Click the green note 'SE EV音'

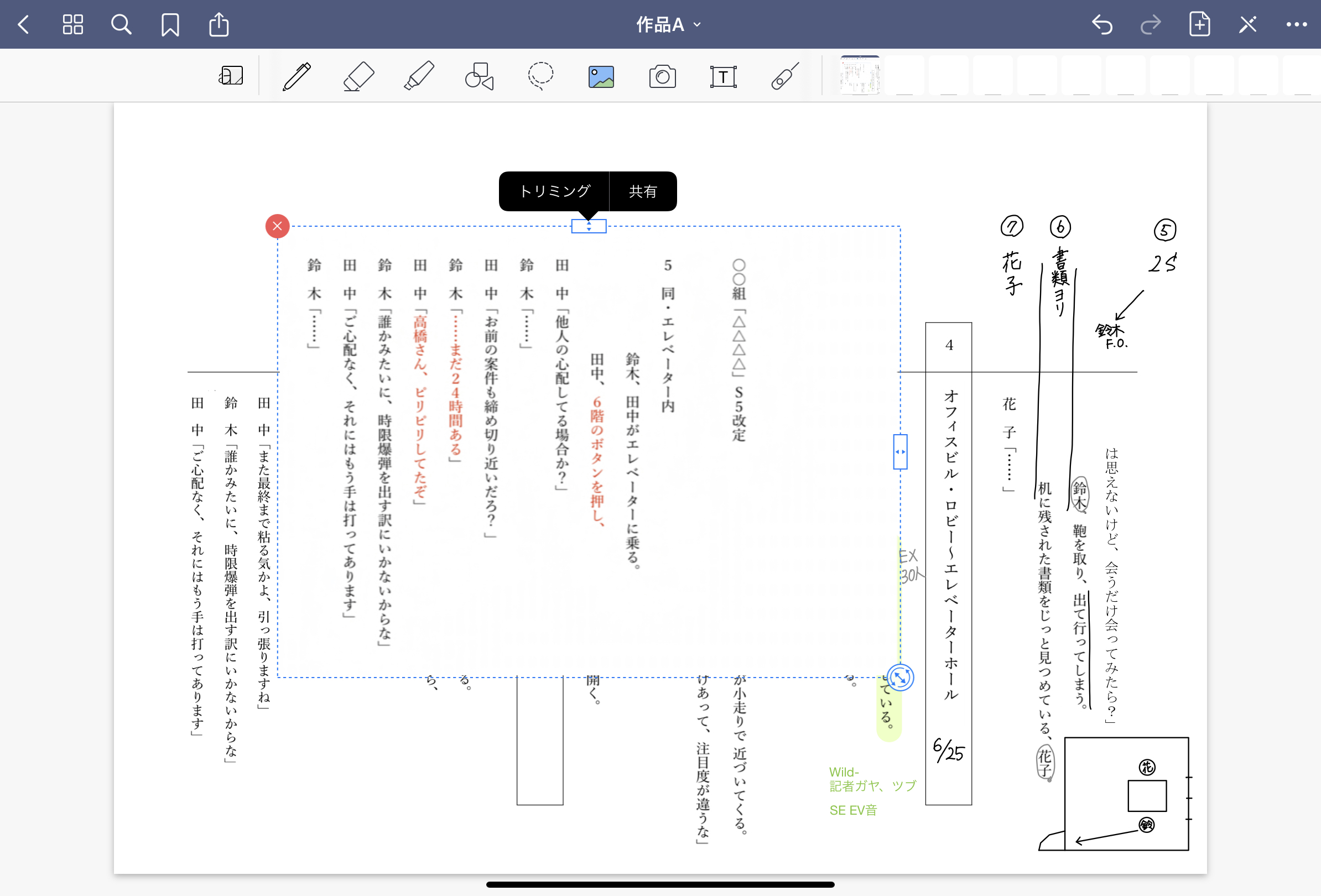pos(852,810)
